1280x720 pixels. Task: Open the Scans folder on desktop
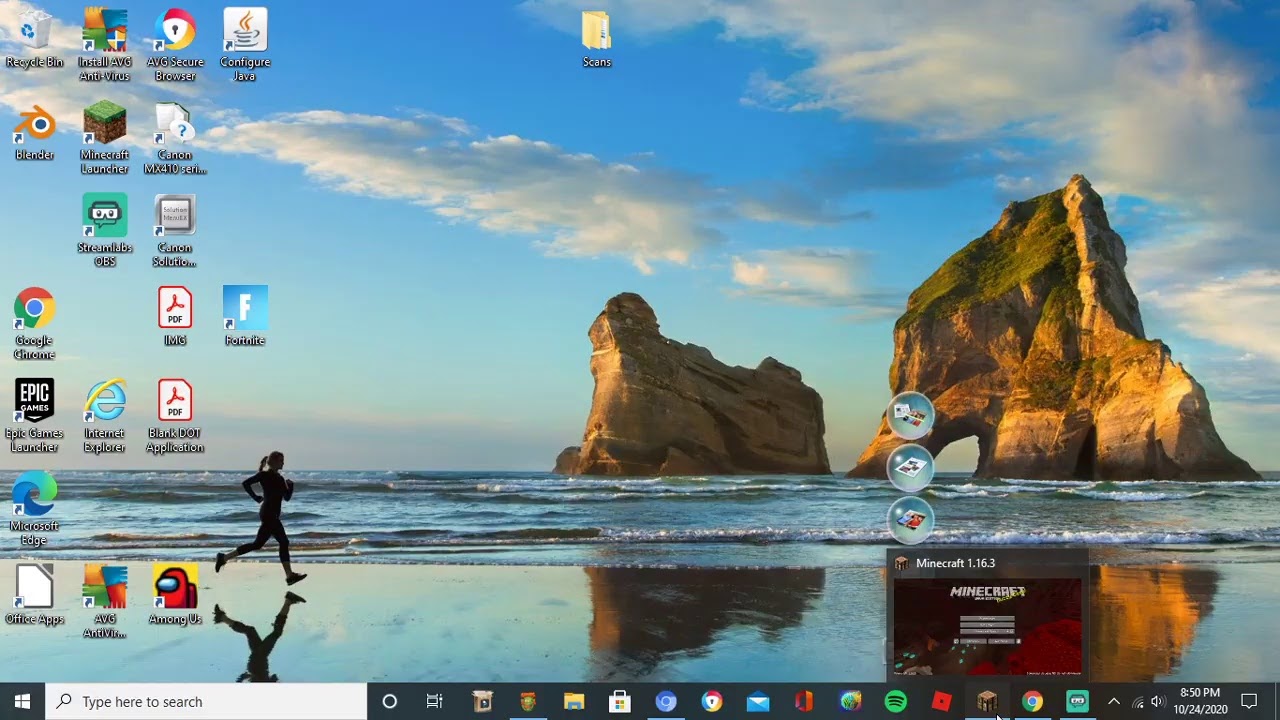tap(597, 39)
